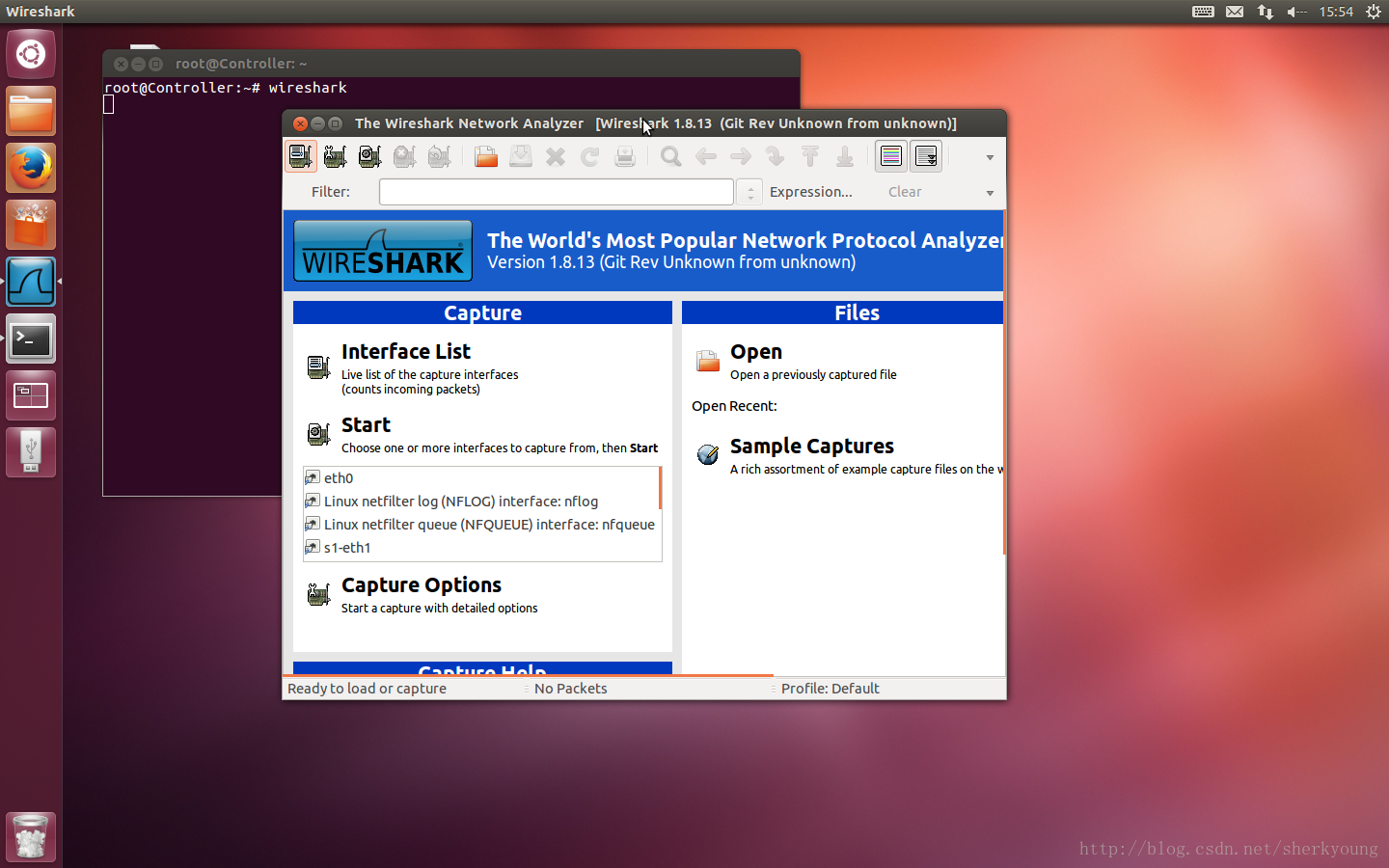Open capture options from the toolbar
The width and height of the screenshot is (1389, 868).
[336, 156]
